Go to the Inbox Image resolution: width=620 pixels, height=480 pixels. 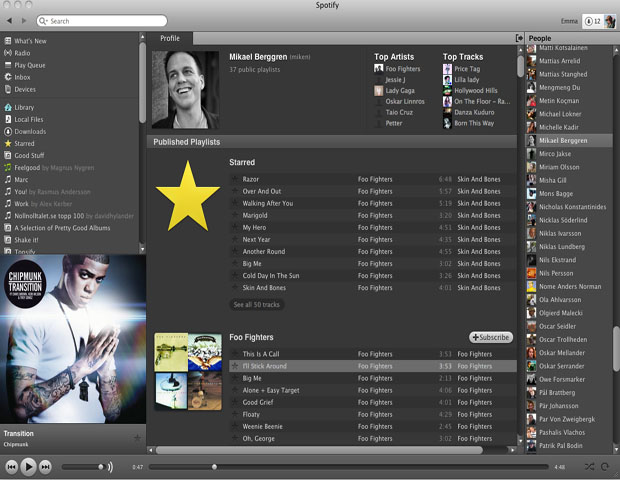pyautogui.click(x=22, y=77)
